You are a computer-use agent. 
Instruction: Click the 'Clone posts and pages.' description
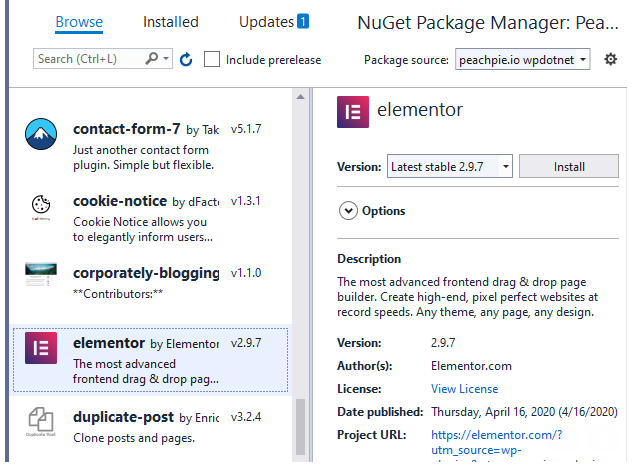(134, 438)
